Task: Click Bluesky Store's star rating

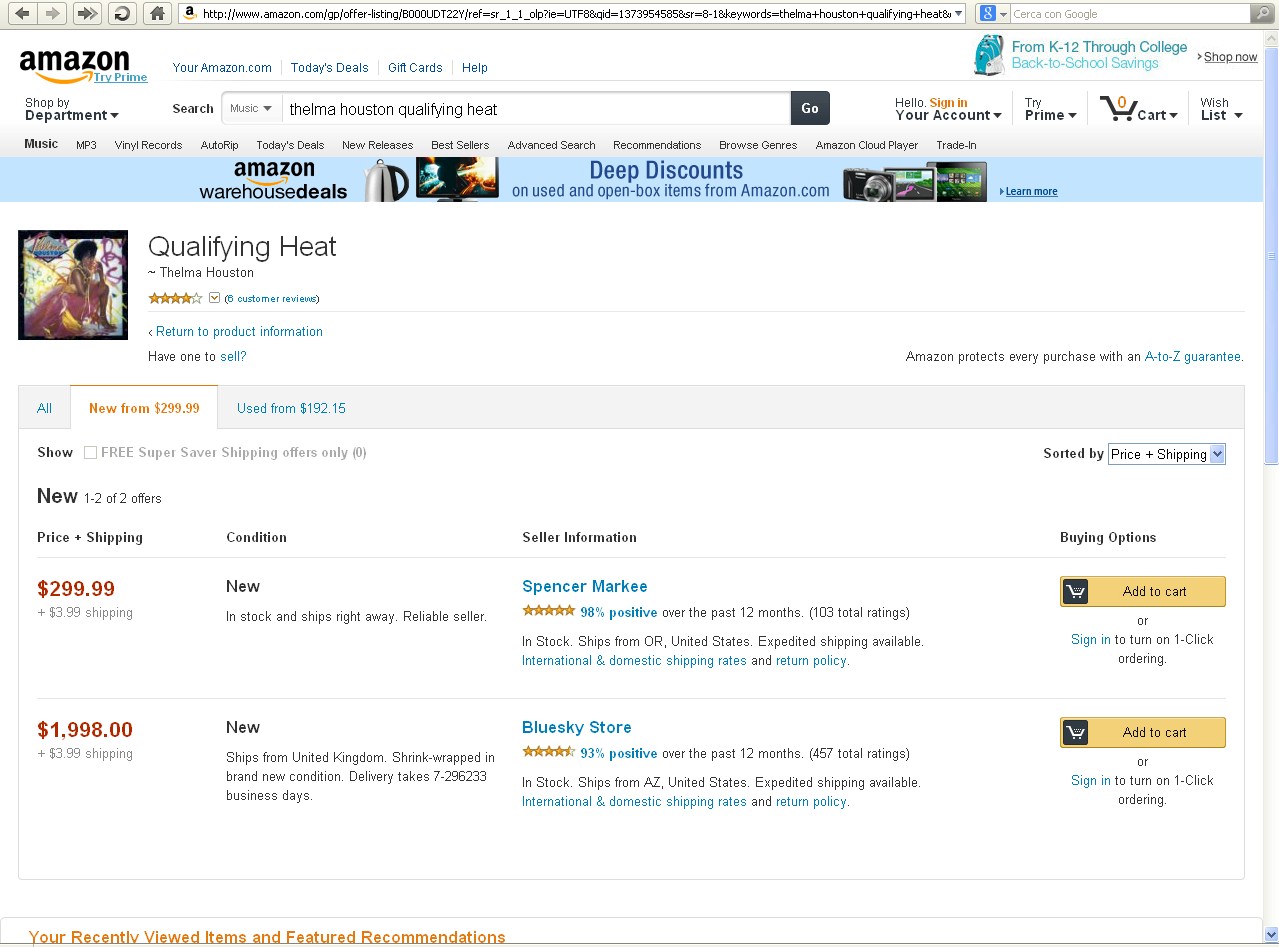Action: click(548, 752)
